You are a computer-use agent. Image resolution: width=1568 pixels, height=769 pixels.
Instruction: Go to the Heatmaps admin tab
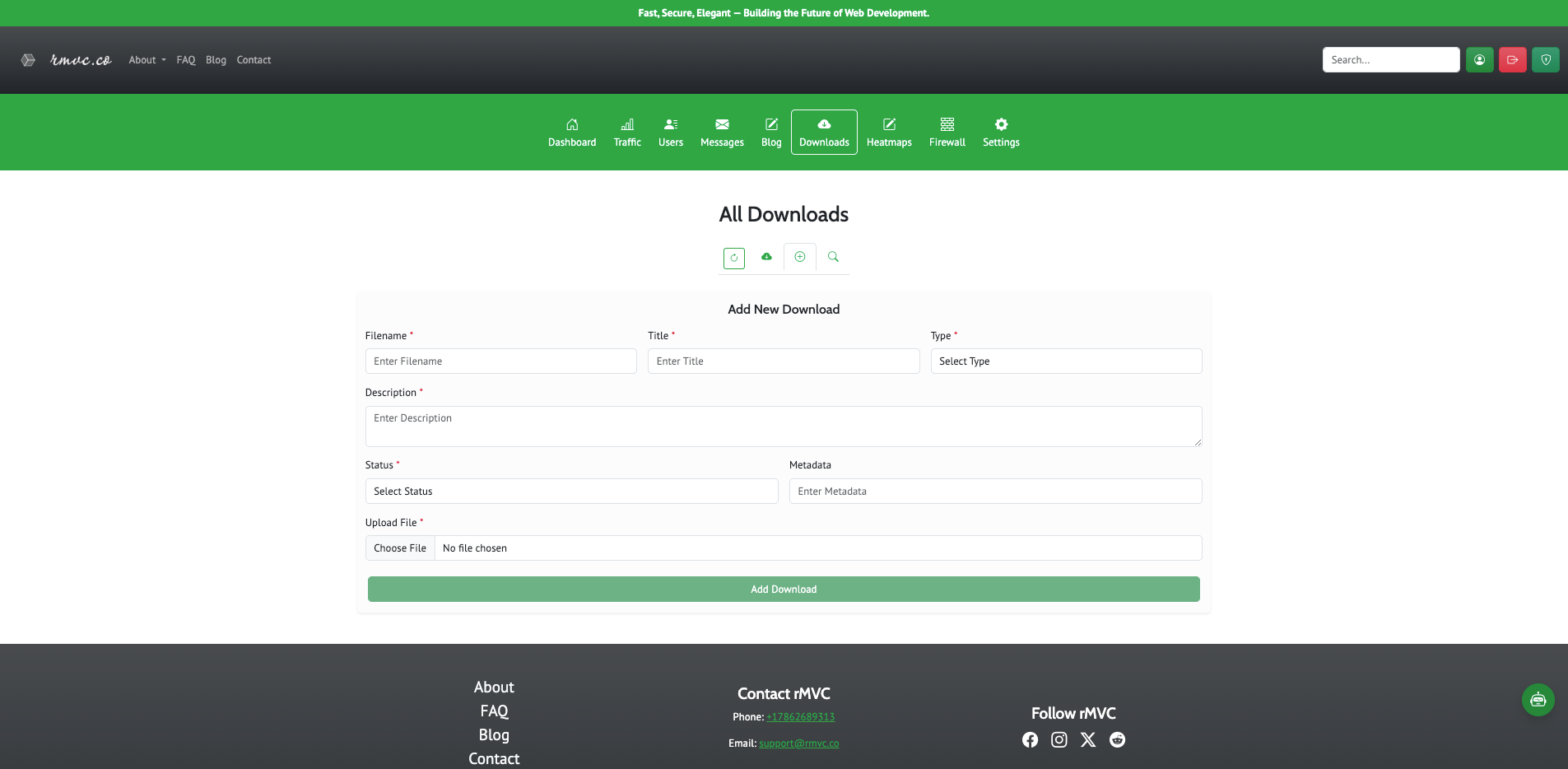tap(889, 133)
